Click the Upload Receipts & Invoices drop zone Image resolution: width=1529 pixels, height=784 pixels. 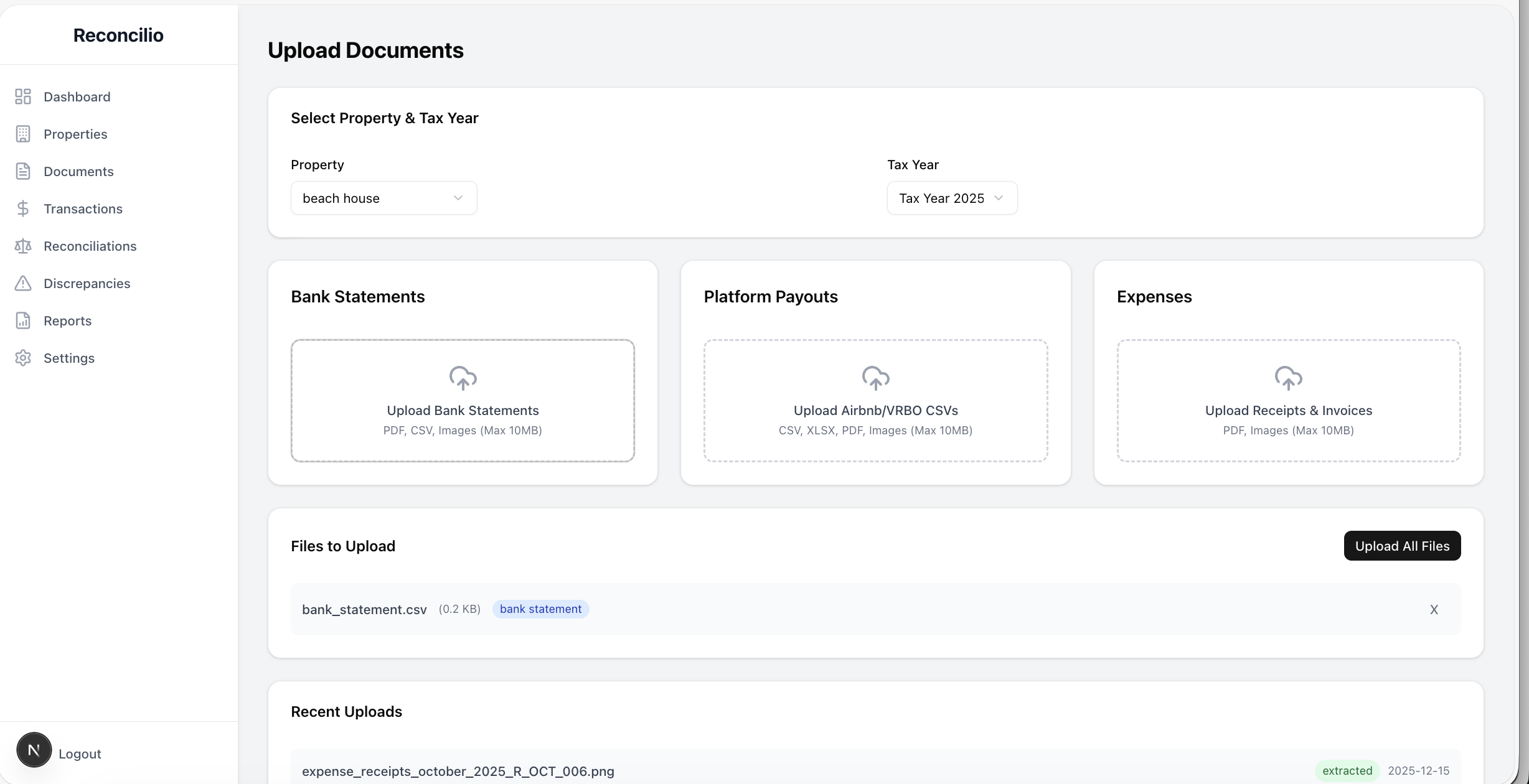pyautogui.click(x=1288, y=401)
